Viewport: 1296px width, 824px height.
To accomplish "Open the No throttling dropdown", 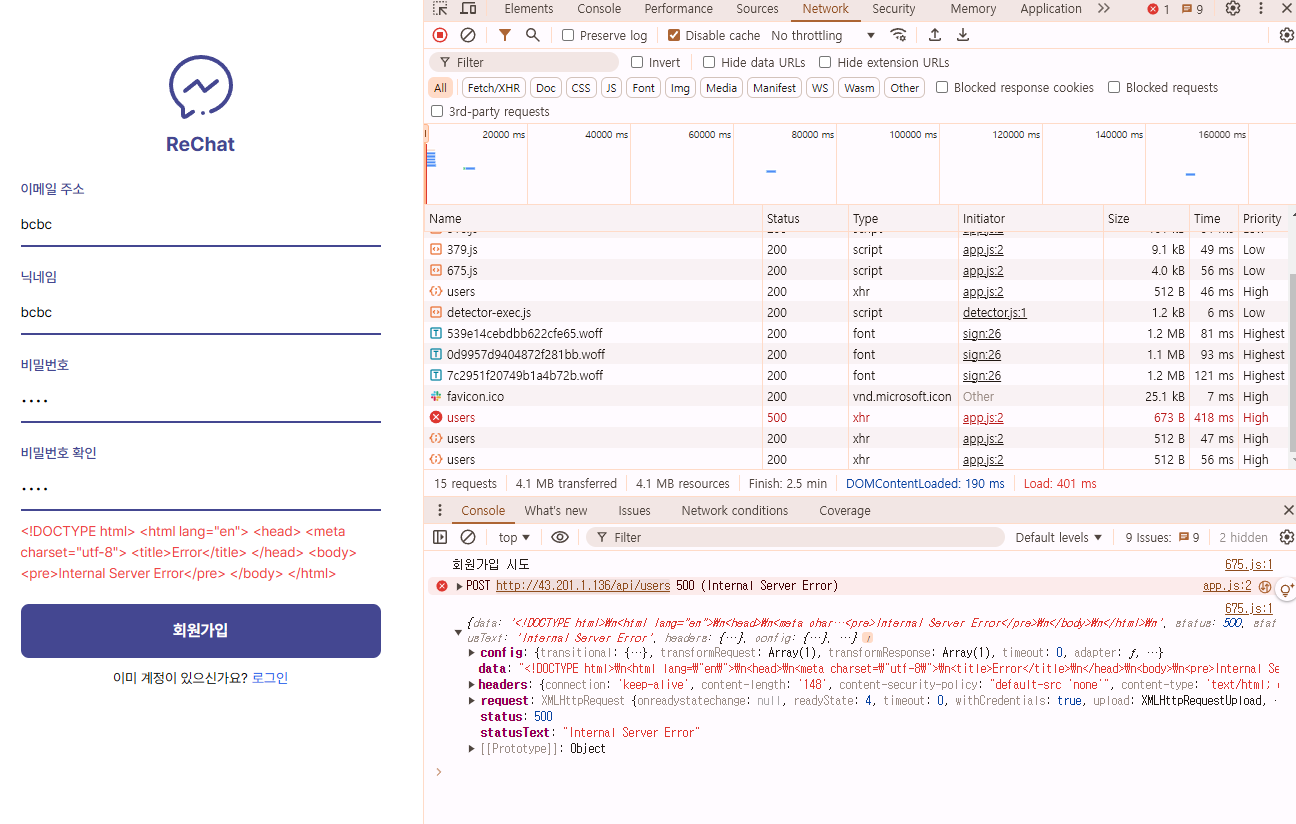I will click(x=823, y=35).
